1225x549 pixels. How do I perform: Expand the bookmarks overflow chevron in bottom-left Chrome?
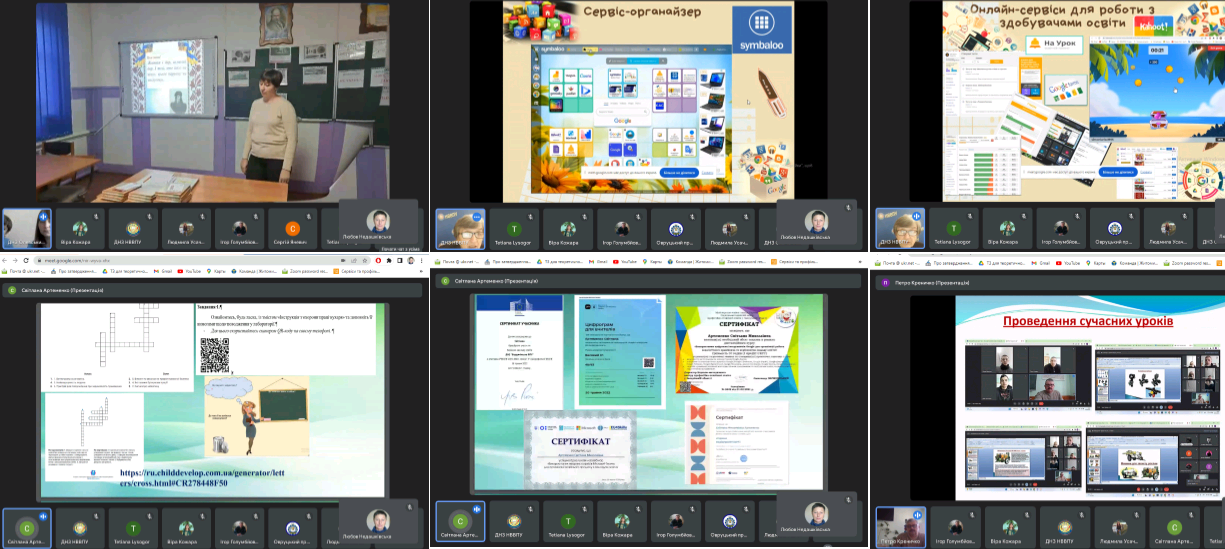tap(423, 271)
